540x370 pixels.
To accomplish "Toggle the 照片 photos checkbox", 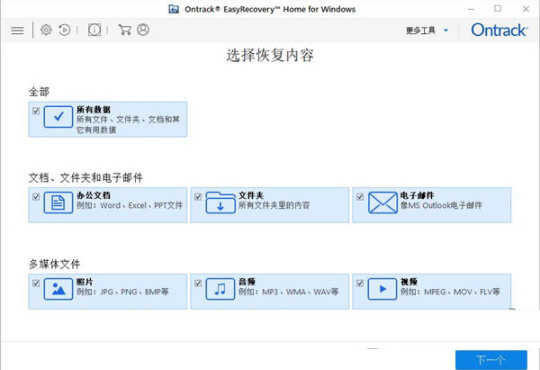I will coord(36,283).
